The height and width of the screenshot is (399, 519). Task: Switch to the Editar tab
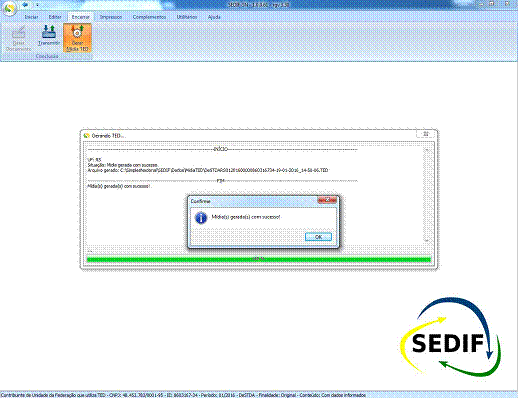(55, 17)
